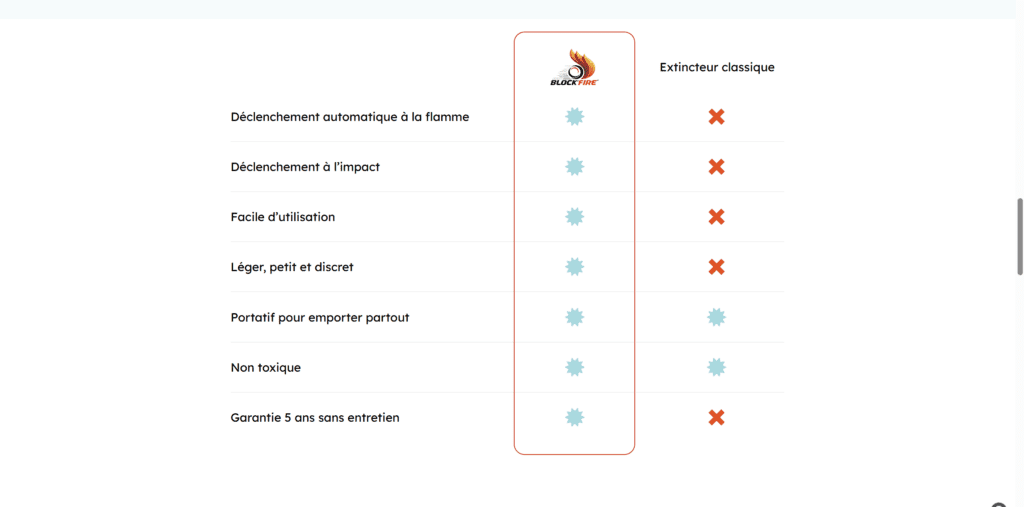
Task: Click BlockFire badge for automatic flame triggering
Action: coord(574,117)
